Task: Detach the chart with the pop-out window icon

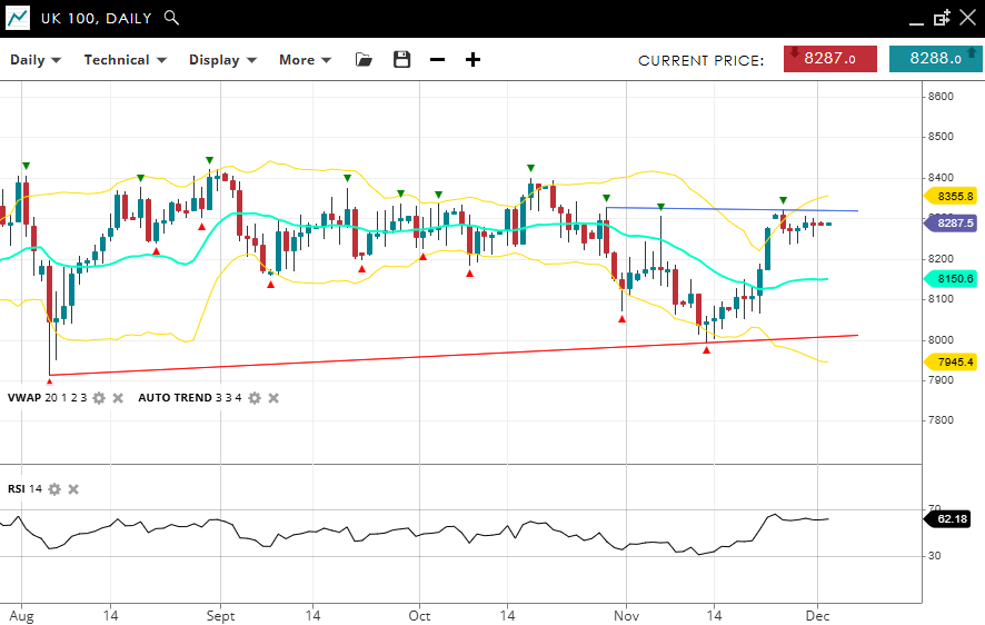Action: click(941, 18)
